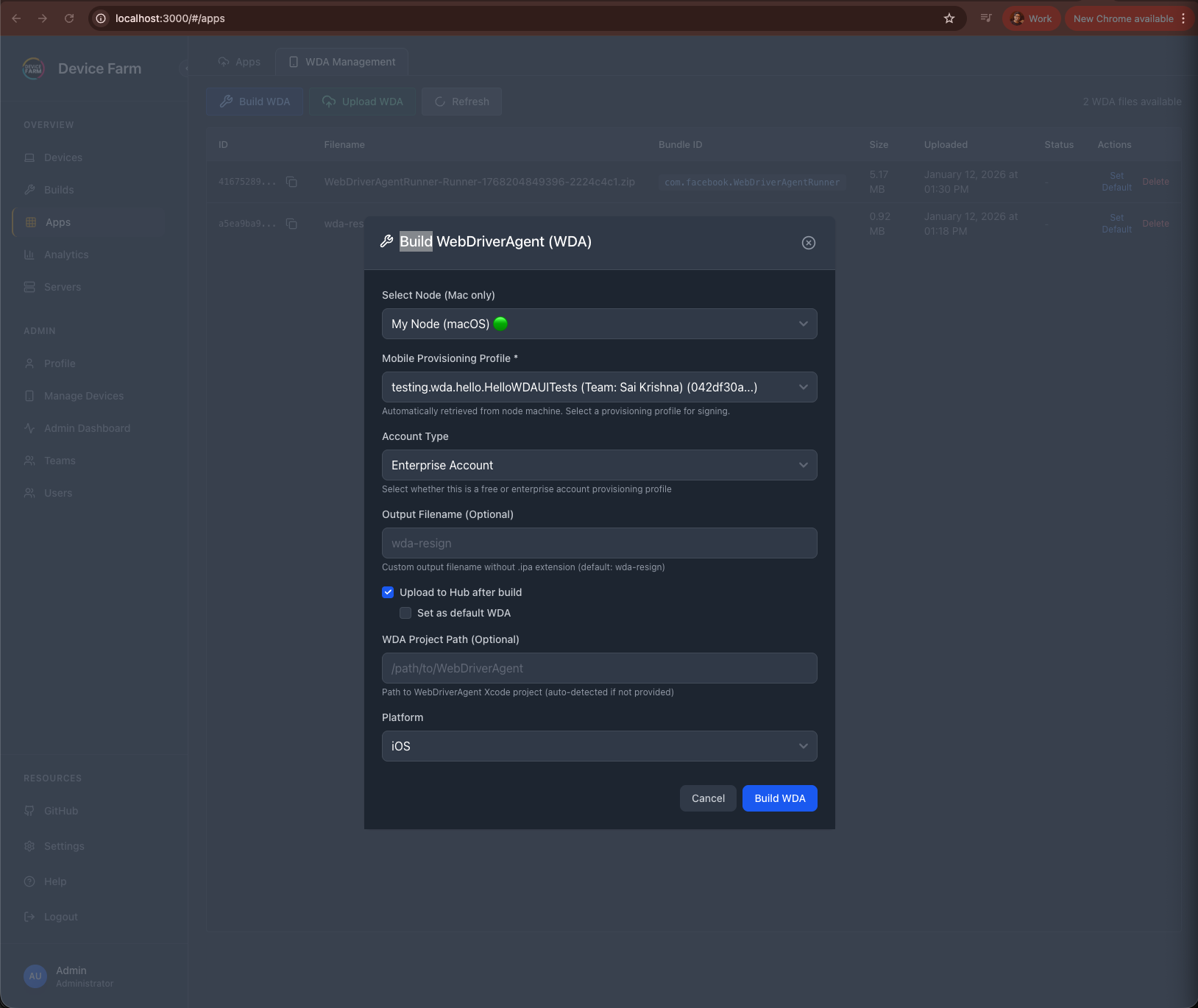Click the Admin Dashboard pulse icon
Viewport: 1198px width, 1008px height.
29,428
